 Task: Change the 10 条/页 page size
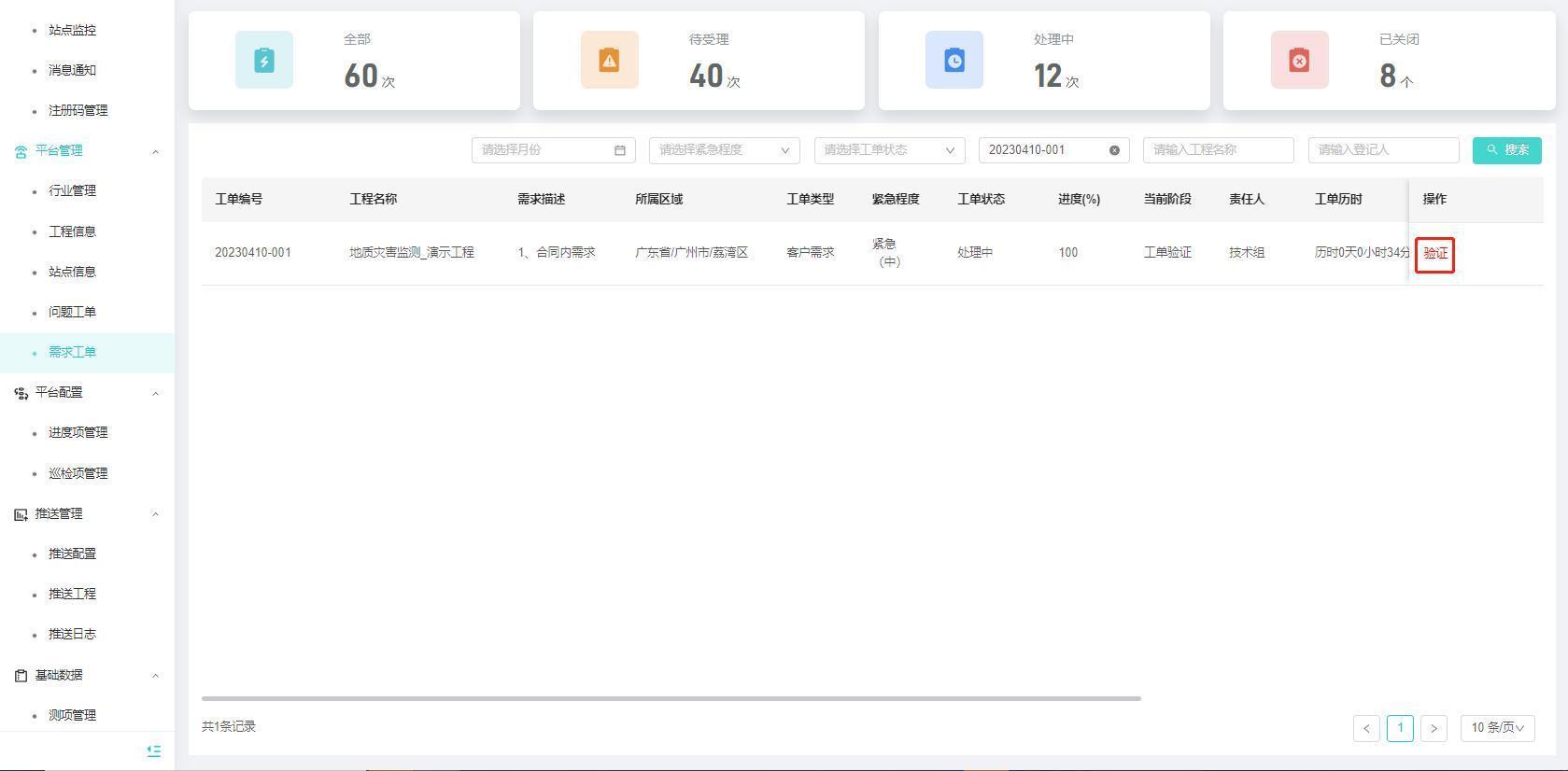(x=1497, y=728)
